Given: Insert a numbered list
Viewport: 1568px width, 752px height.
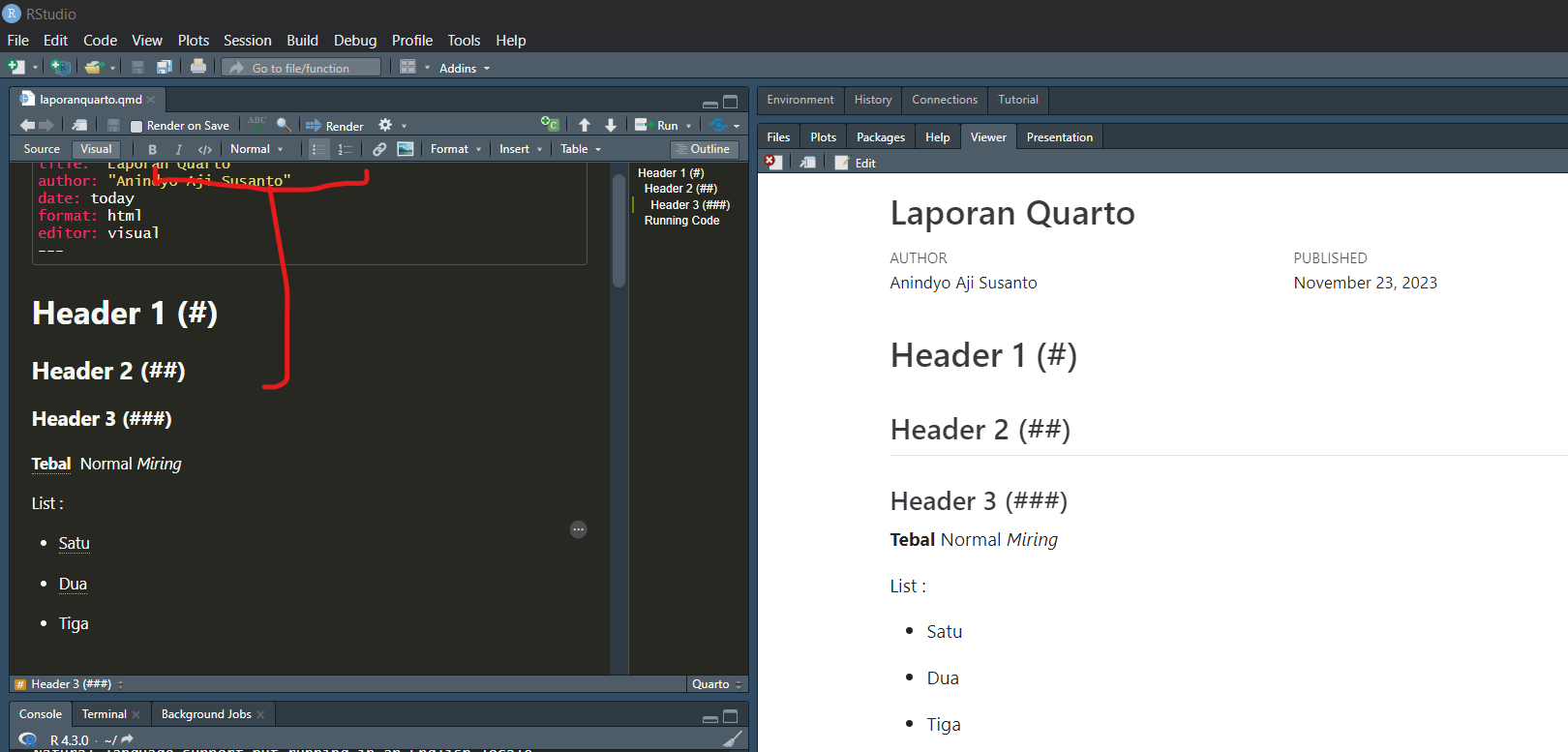Looking at the screenshot, I should (x=345, y=149).
